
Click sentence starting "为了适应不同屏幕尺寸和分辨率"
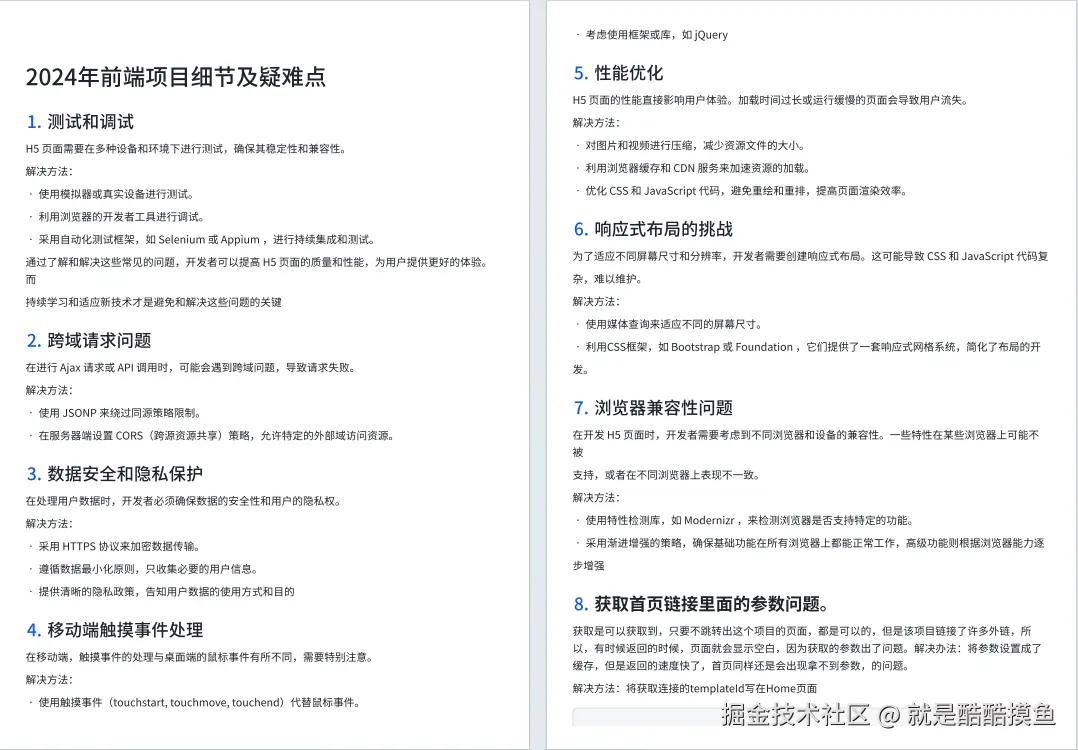point(811,267)
